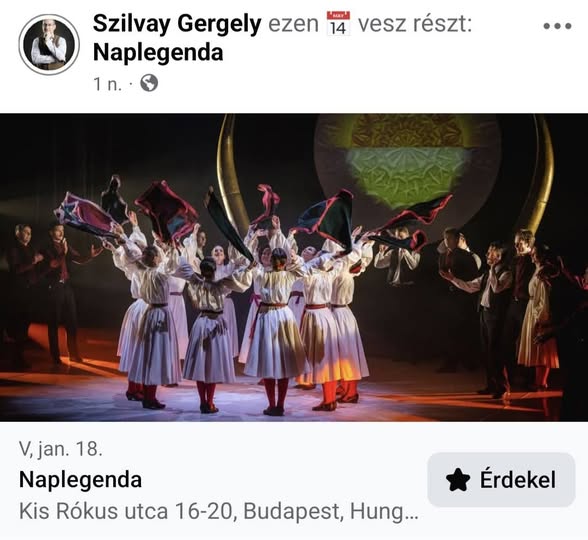Open the three-dot post options menu
This screenshot has height=540, width=588.
tap(557, 26)
